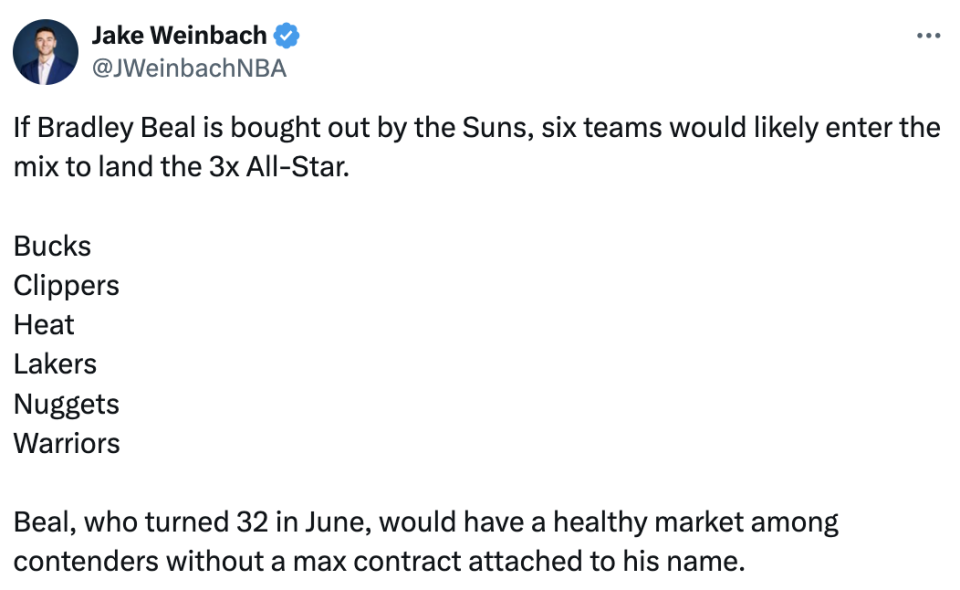
Task: Select the Clippers line in the list
Action: (66, 286)
